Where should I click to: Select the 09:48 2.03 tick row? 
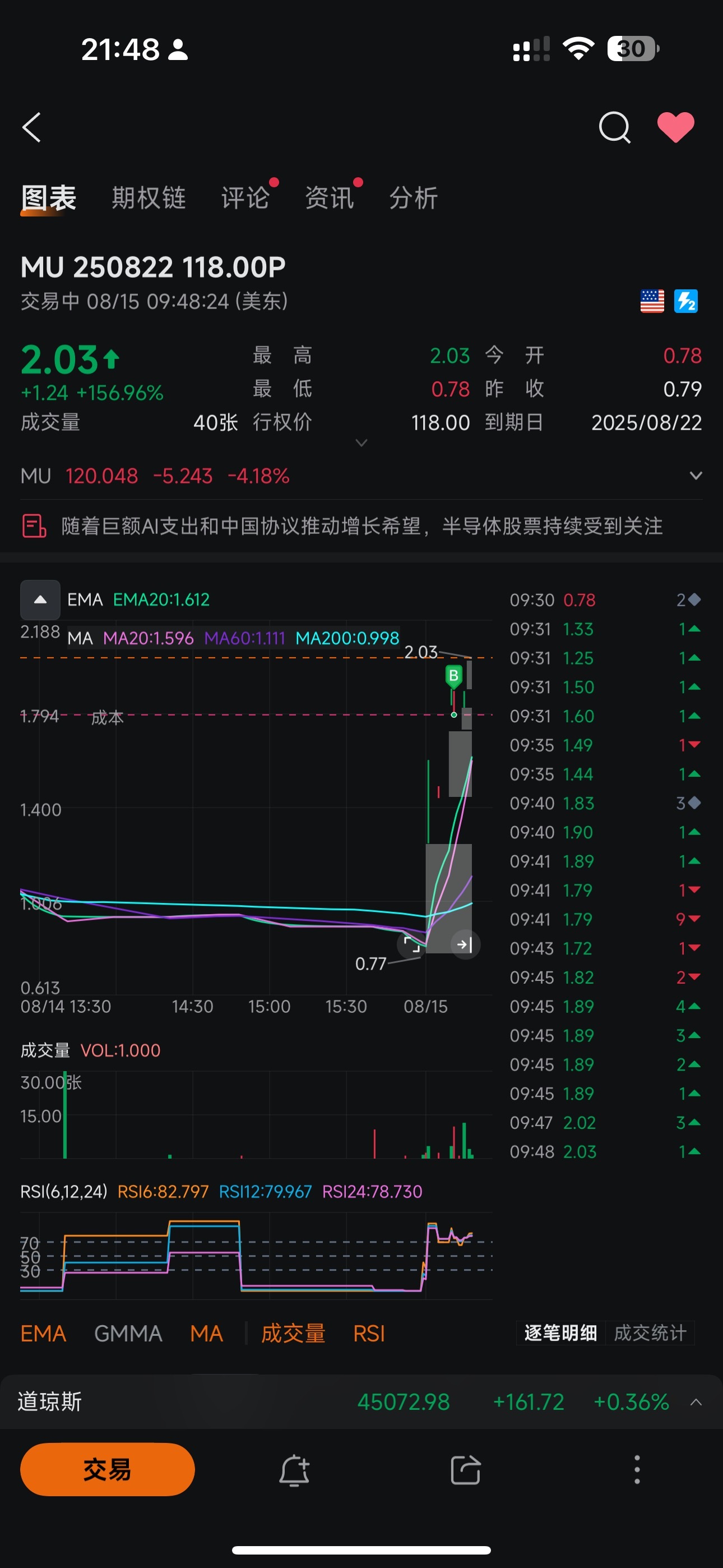(605, 1152)
